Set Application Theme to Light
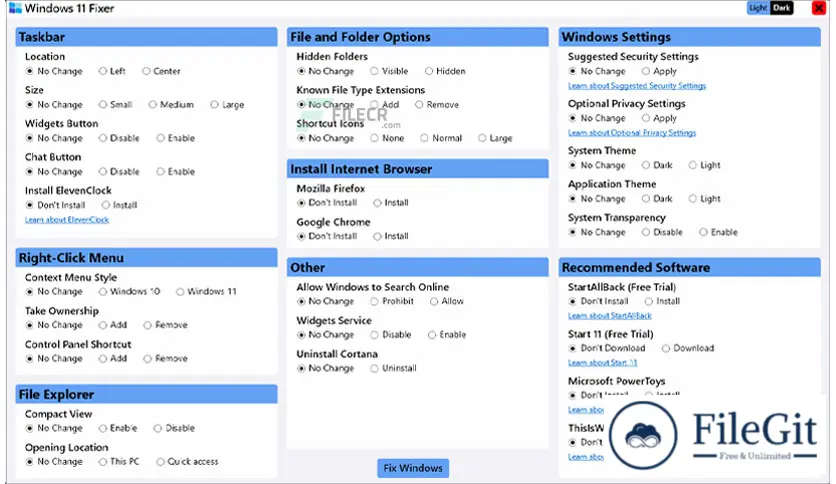The image size is (836, 484). click(704, 199)
